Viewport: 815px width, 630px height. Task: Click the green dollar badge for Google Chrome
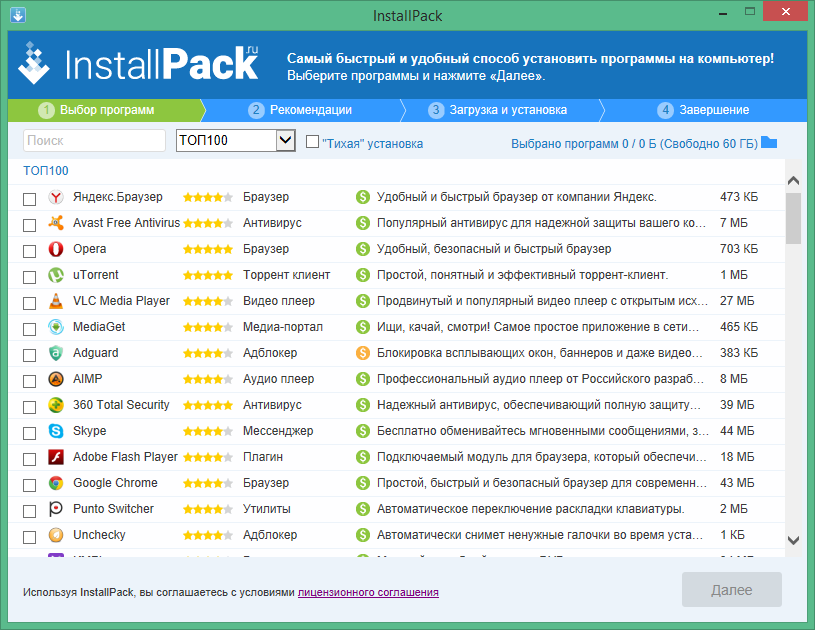[363, 483]
